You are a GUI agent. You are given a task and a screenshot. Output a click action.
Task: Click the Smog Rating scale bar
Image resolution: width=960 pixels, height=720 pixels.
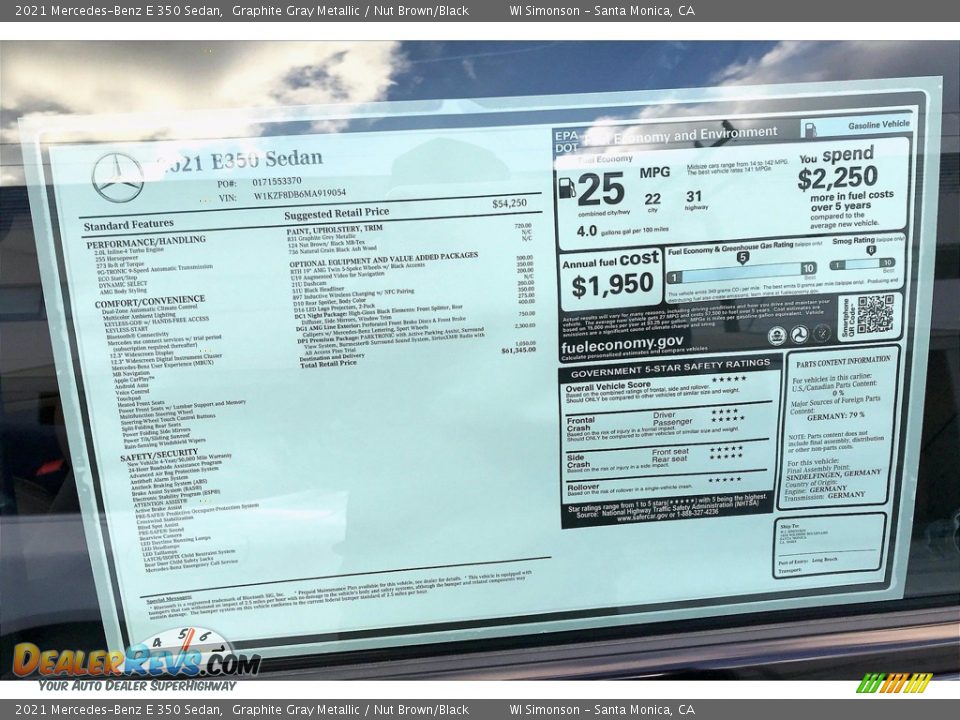[x=862, y=264]
